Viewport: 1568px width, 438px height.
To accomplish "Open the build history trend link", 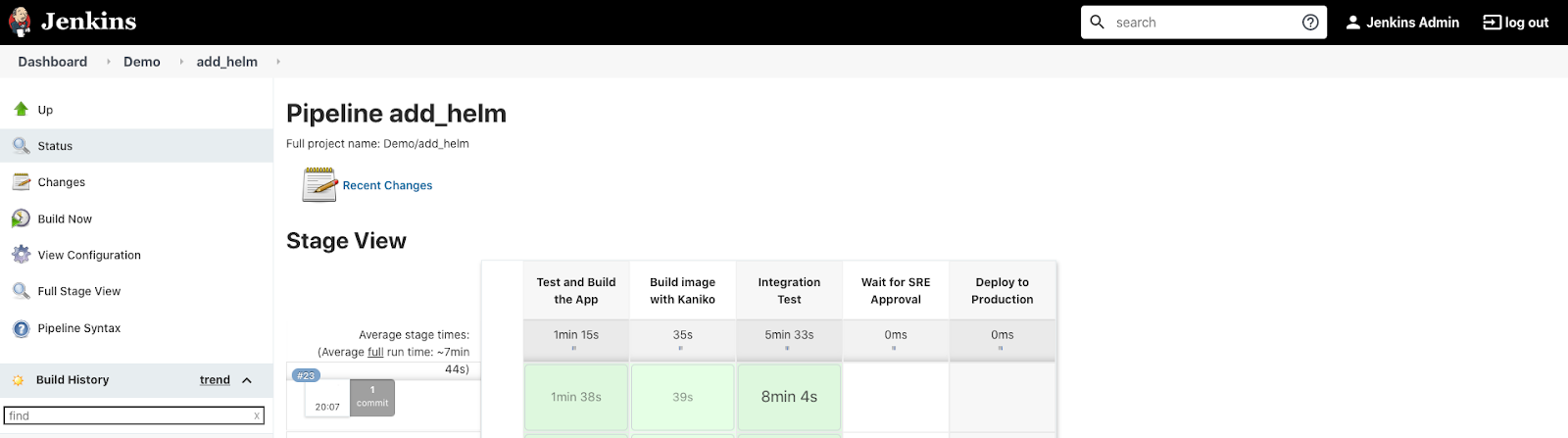I will 215,380.
